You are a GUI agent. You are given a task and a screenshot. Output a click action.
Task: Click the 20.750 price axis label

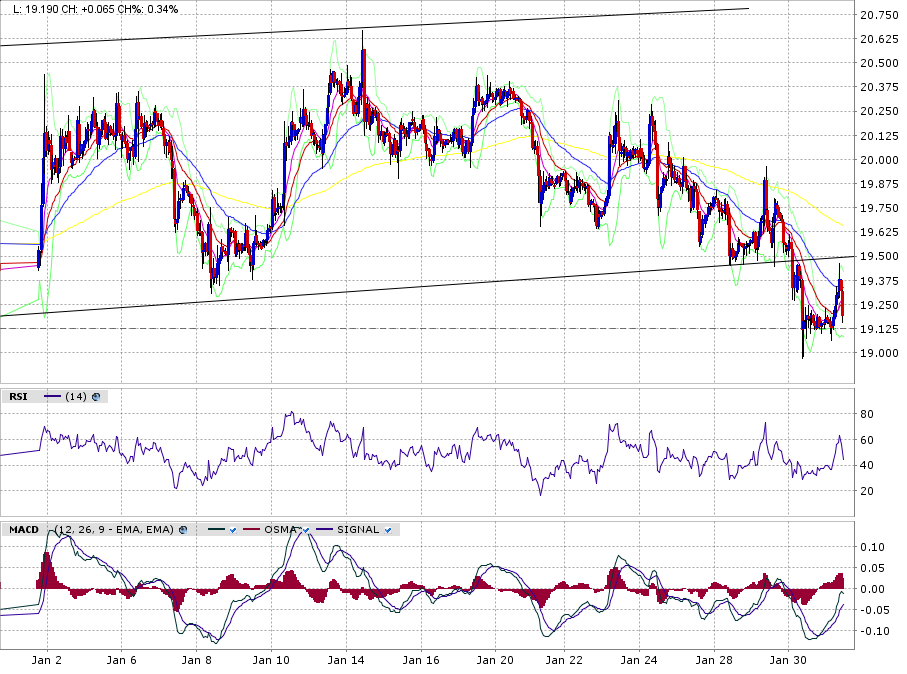(879, 15)
